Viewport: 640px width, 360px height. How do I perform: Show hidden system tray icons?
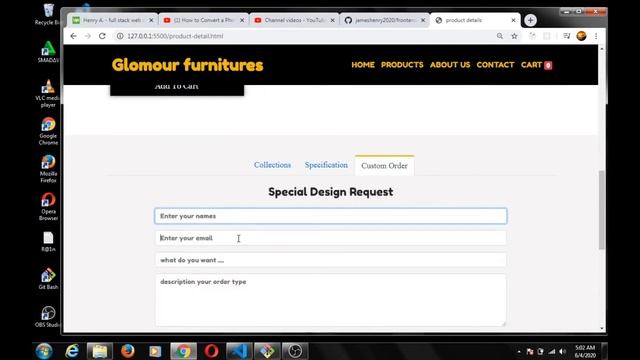[519, 351]
